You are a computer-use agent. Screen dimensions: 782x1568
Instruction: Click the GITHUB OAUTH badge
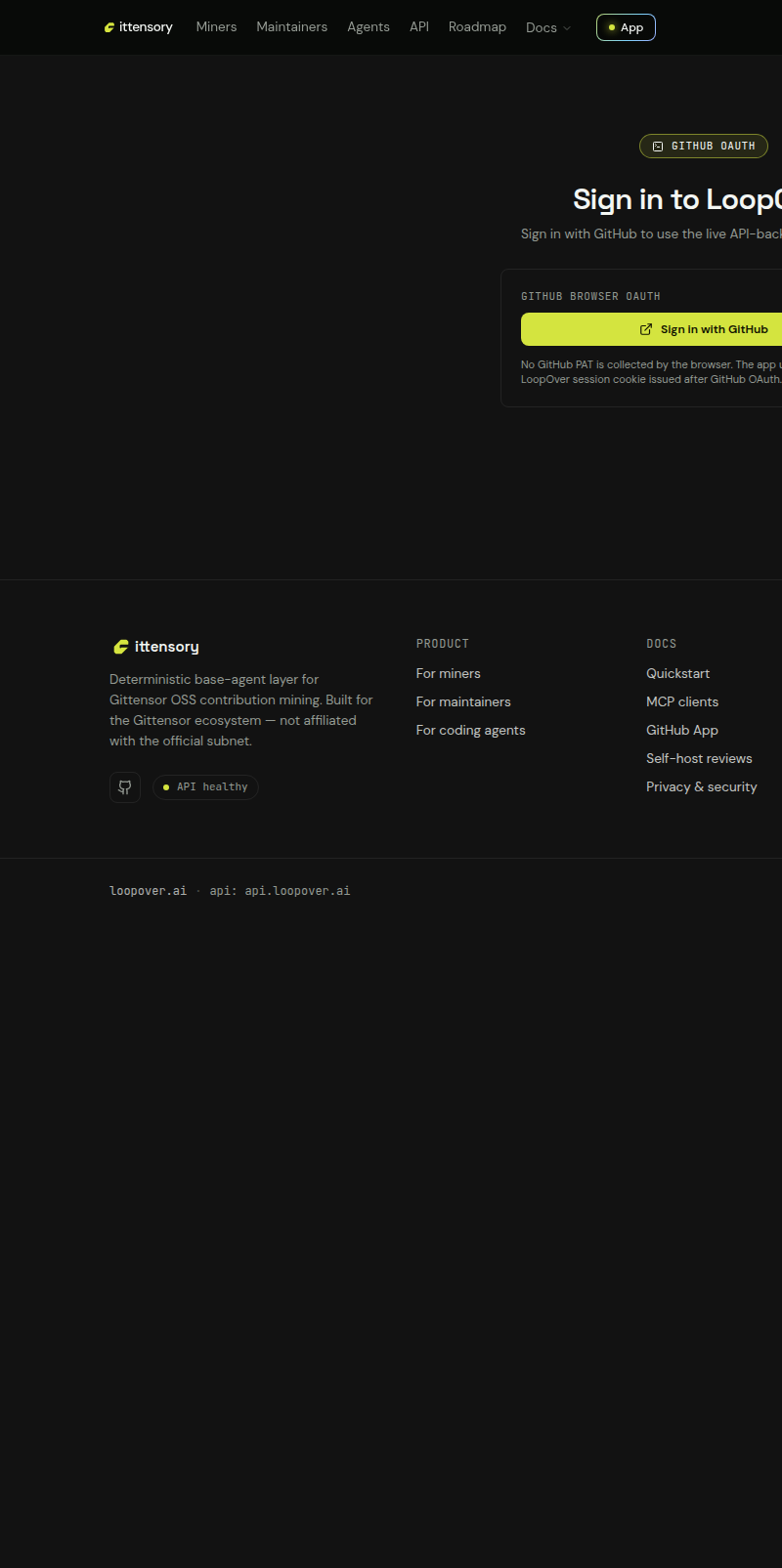[x=704, y=146]
